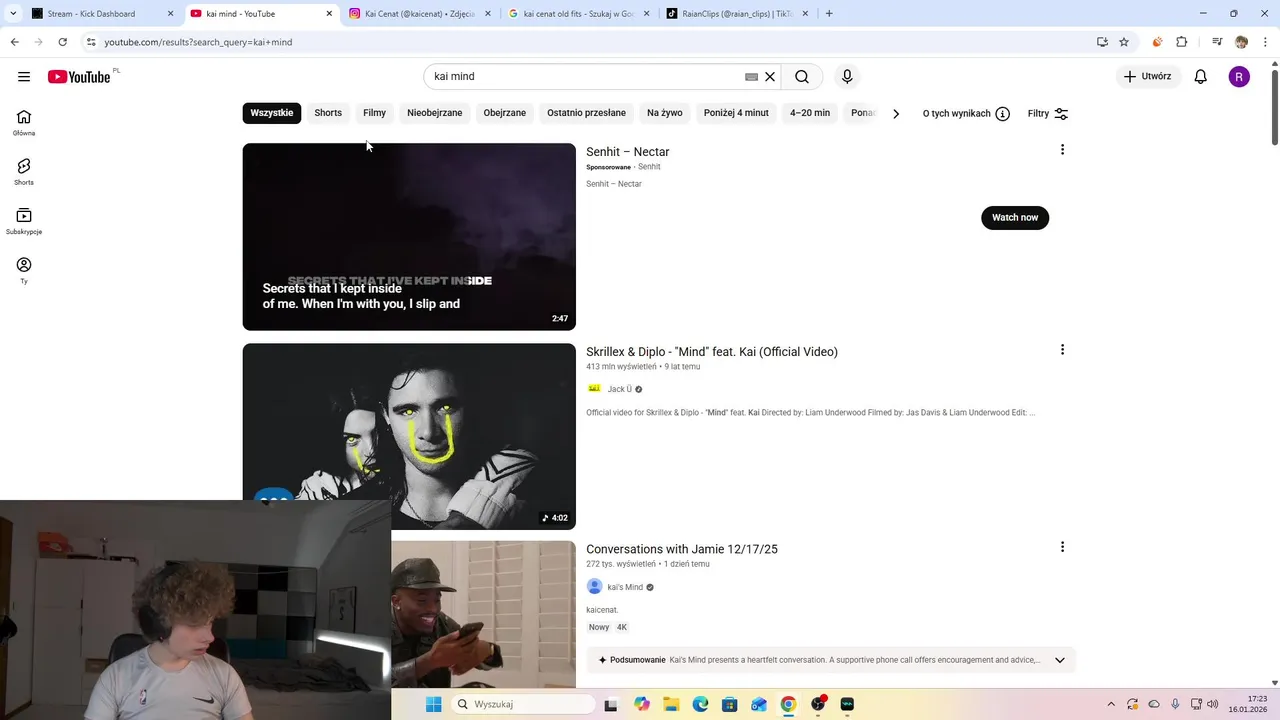Open info icon next to O tych wynikach
Image resolution: width=1280 pixels, height=720 pixels.
[x=1002, y=114]
